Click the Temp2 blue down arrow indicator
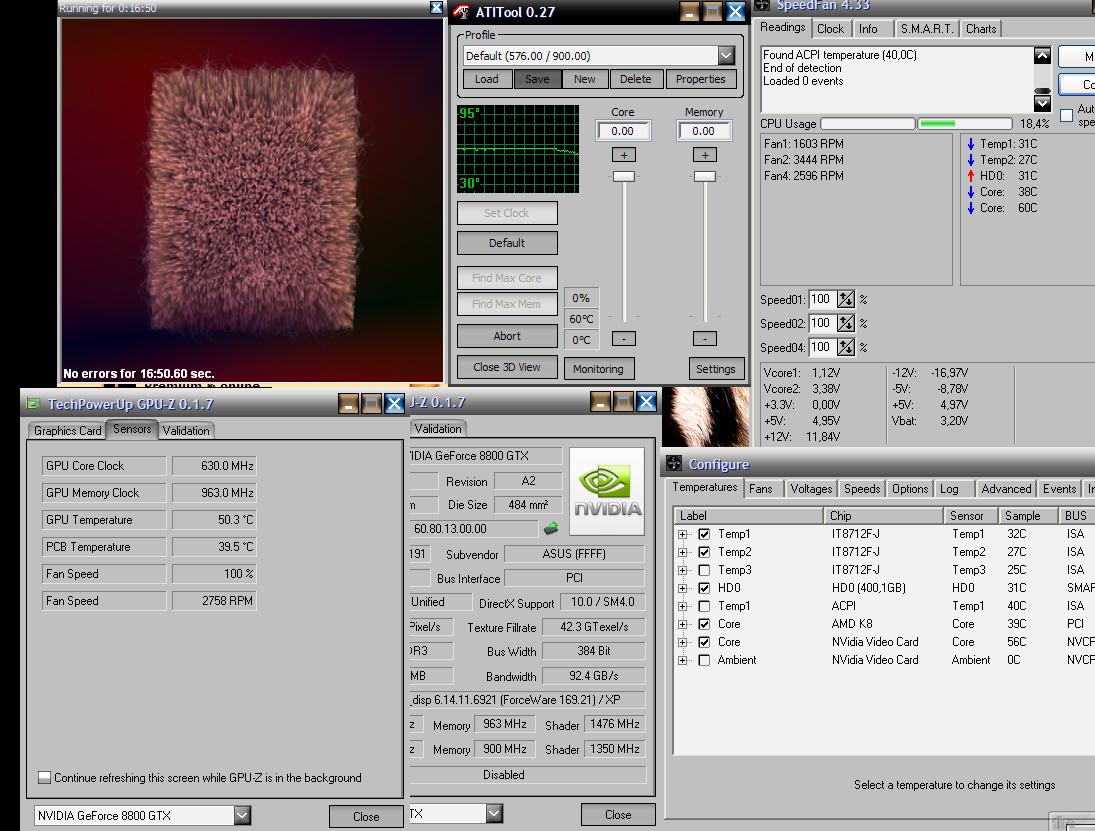The width and height of the screenshot is (1095, 831). pos(971,160)
